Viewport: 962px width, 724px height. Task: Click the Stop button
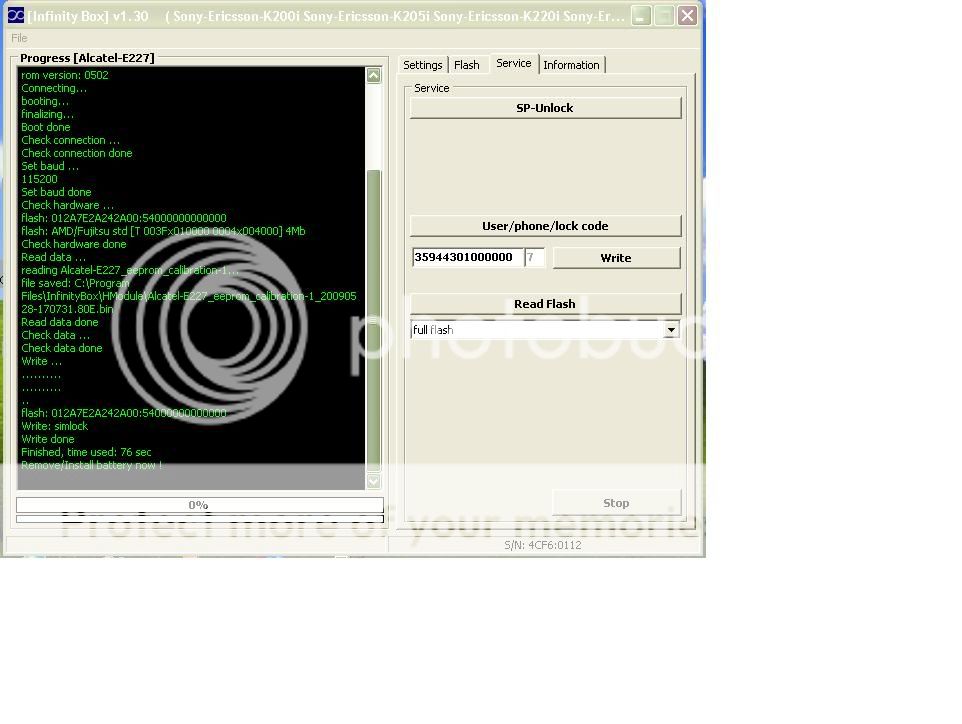click(616, 503)
